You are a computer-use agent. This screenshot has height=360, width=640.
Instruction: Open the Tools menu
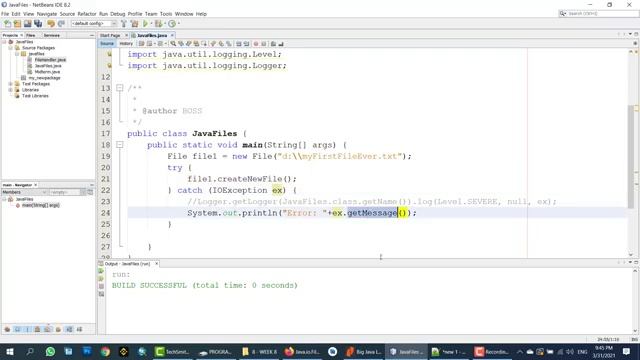pyautogui.click(x=166, y=14)
